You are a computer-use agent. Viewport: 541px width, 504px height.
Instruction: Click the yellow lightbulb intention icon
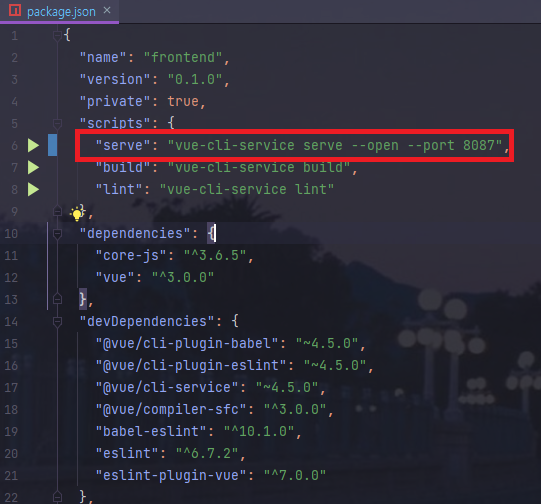coord(77,214)
